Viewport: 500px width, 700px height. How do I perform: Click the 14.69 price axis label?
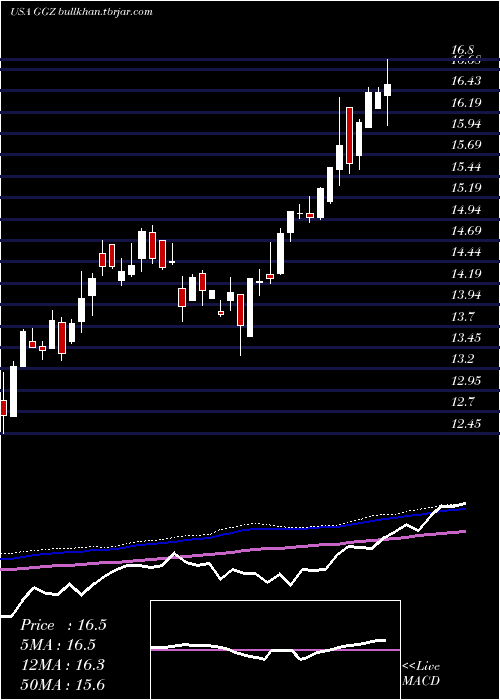(466, 231)
